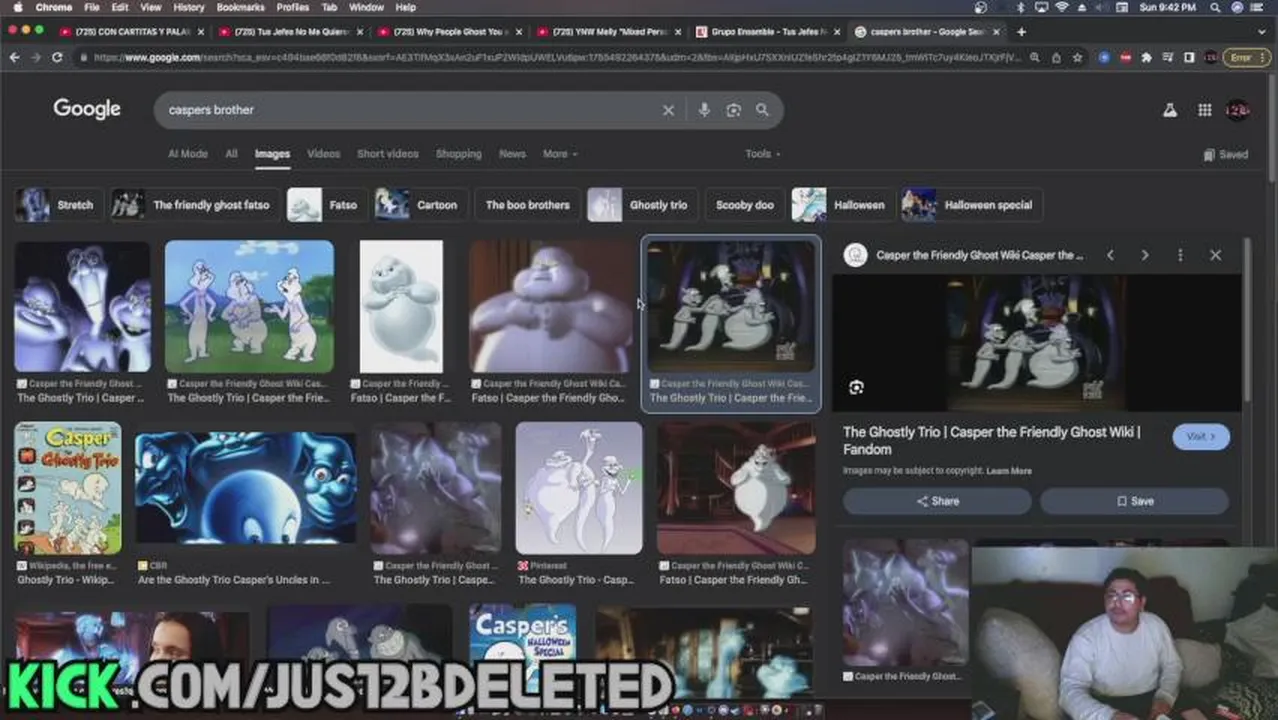Open the Google account avatar
The image size is (1278, 720).
(1238, 110)
